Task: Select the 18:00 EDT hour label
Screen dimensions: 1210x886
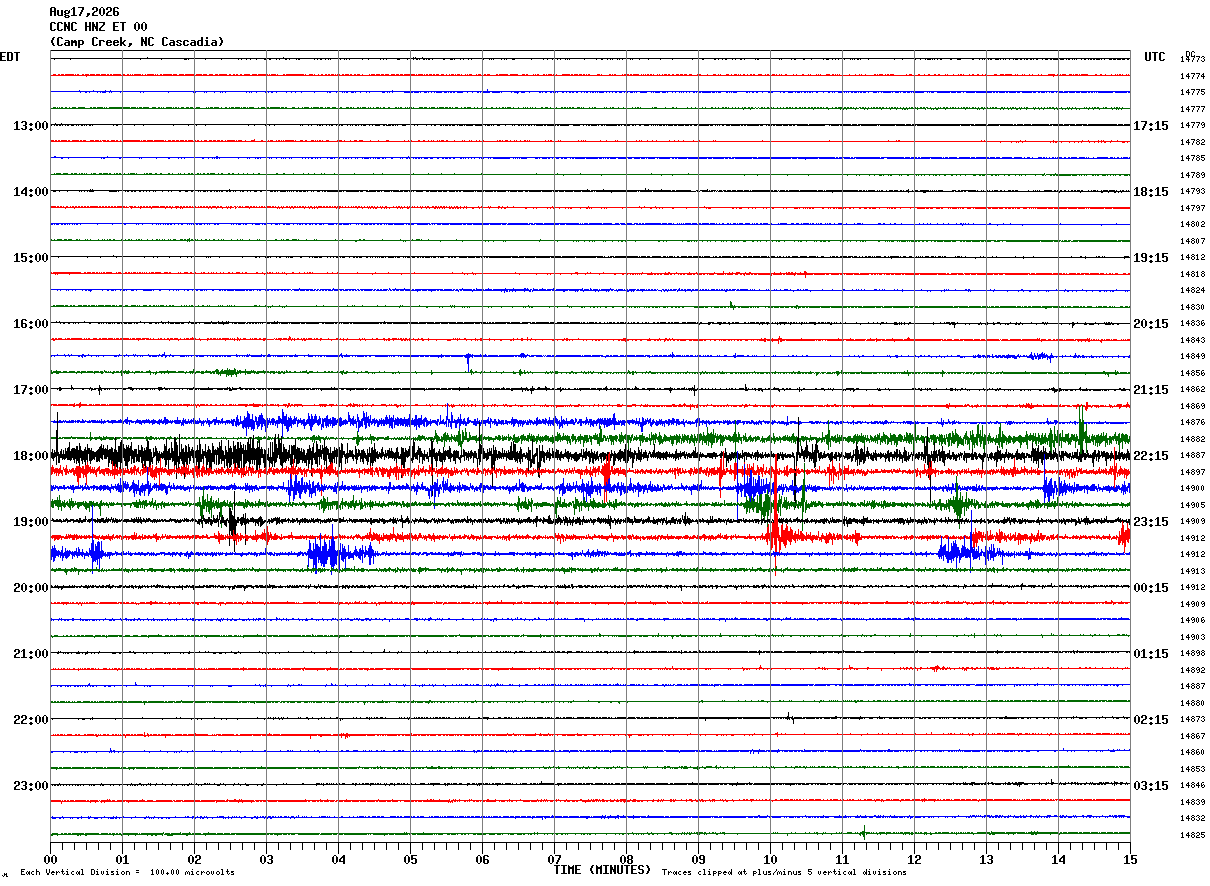Action: point(31,456)
